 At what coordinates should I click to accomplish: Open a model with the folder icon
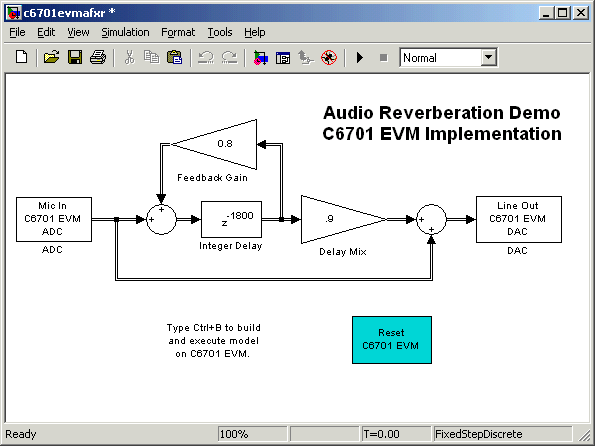(51, 58)
